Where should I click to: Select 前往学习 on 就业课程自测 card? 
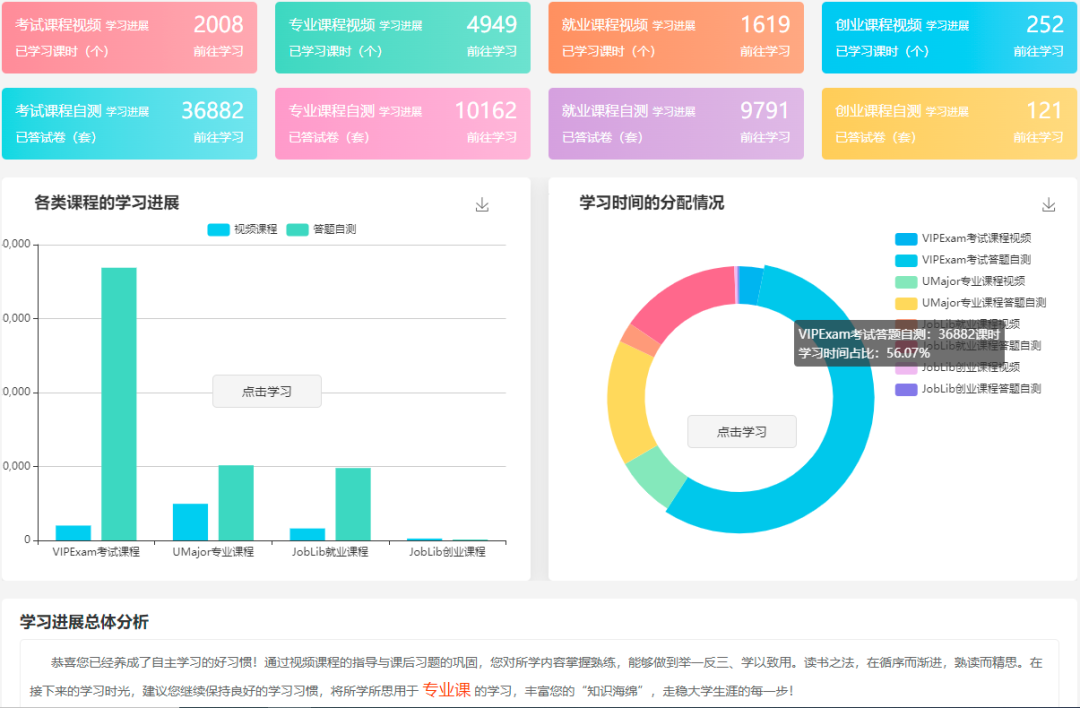765,137
